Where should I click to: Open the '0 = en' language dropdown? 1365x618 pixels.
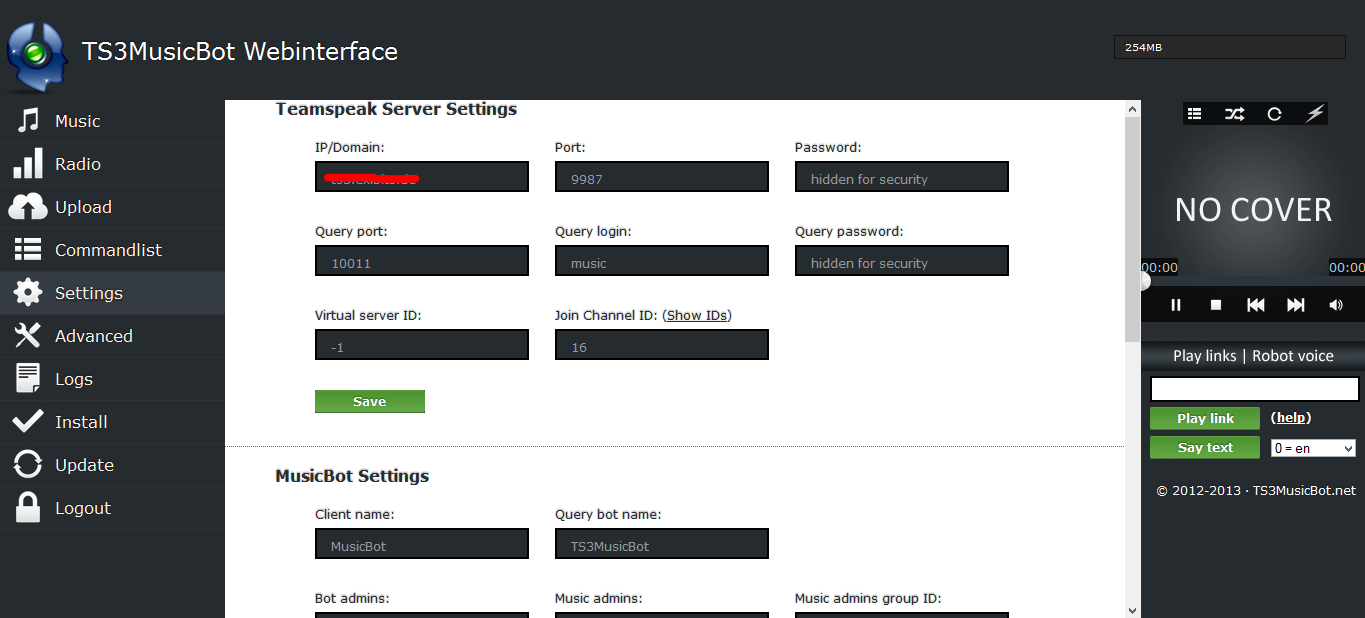(1313, 448)
